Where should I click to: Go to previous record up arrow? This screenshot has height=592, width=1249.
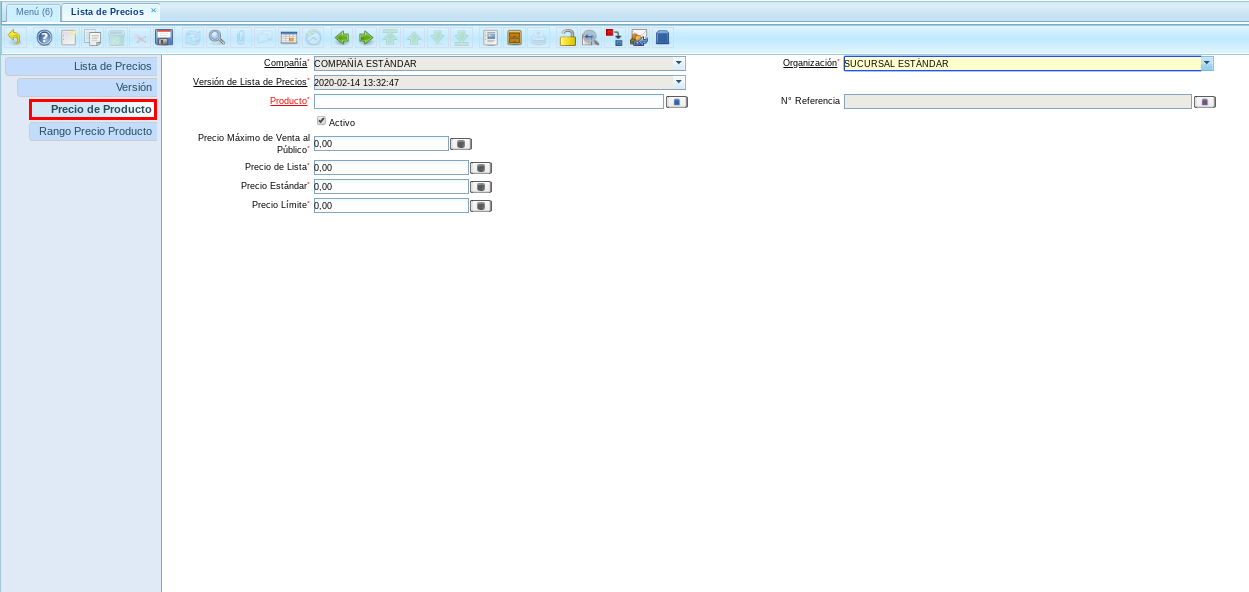click(x=414, y=38)
